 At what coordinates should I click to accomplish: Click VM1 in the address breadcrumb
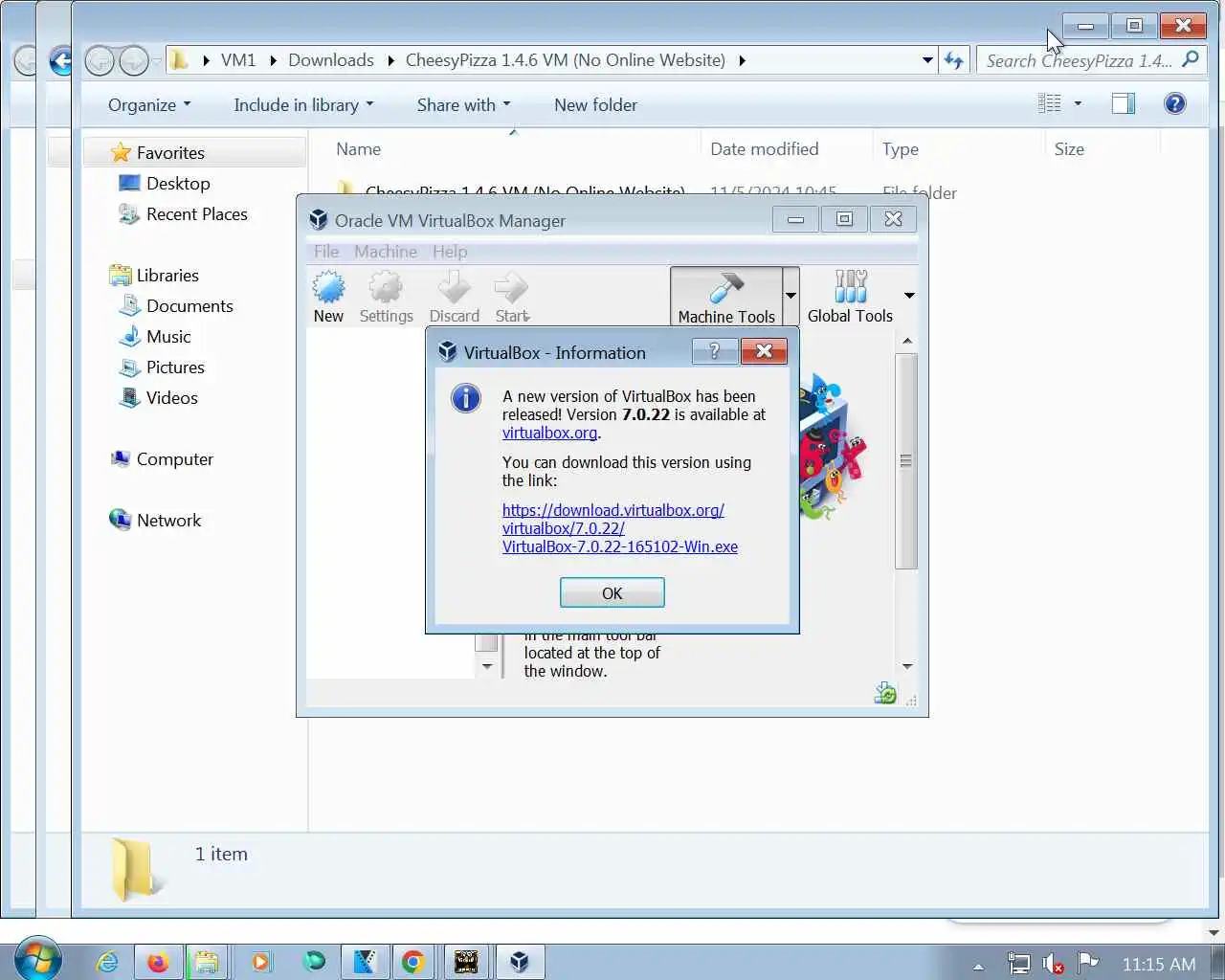(x=238, y=60)
